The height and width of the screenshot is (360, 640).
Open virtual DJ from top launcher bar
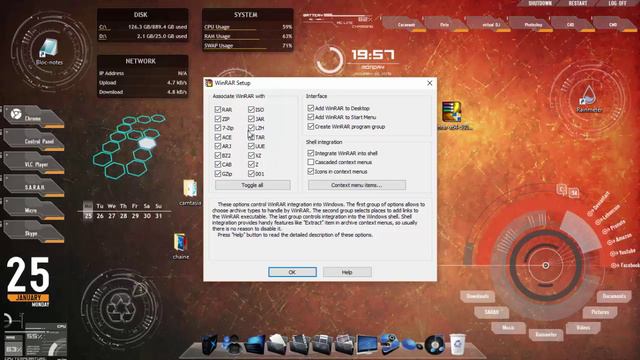[x=491, y=24]
